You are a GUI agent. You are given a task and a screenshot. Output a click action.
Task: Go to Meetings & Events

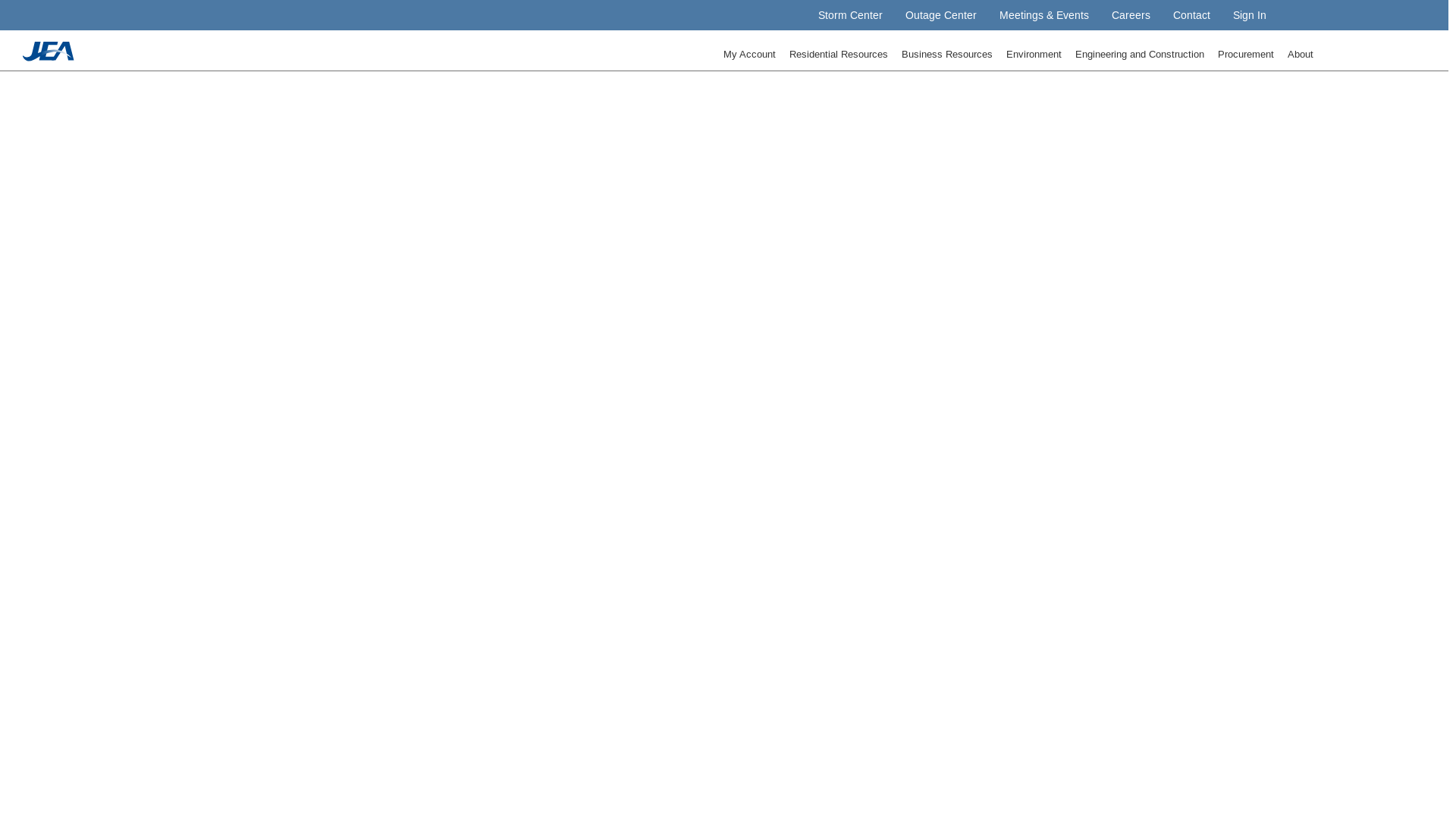tap(1043, 15)
